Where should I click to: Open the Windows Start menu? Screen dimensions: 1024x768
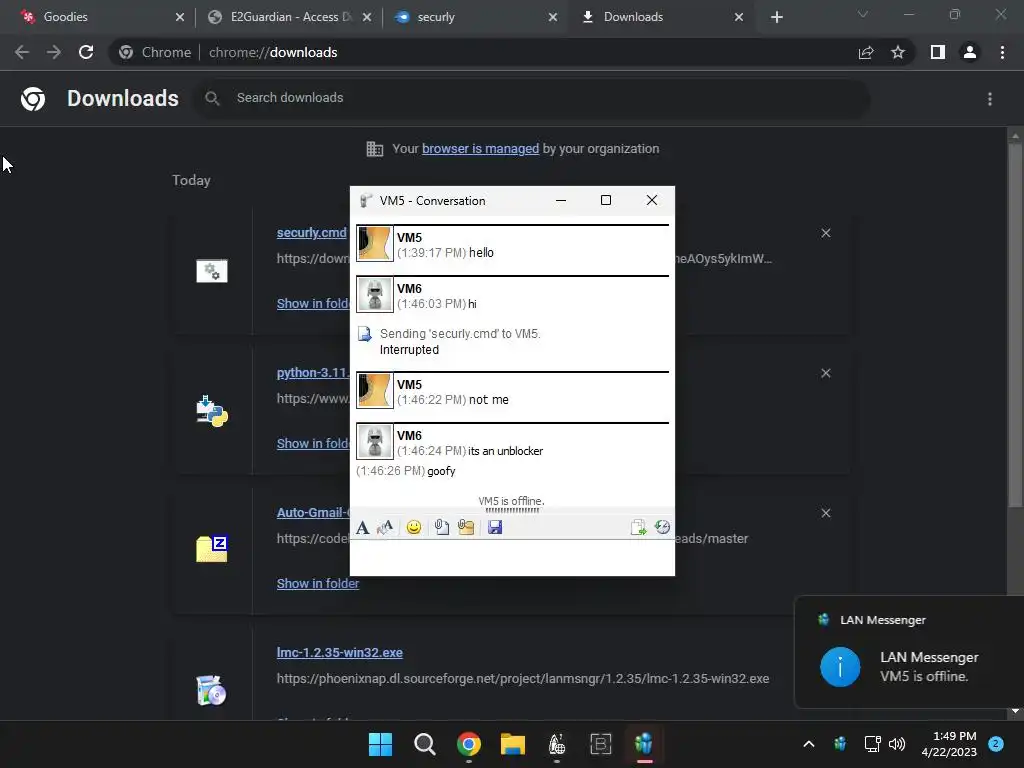pyautogui.click(x=380, y=744)
